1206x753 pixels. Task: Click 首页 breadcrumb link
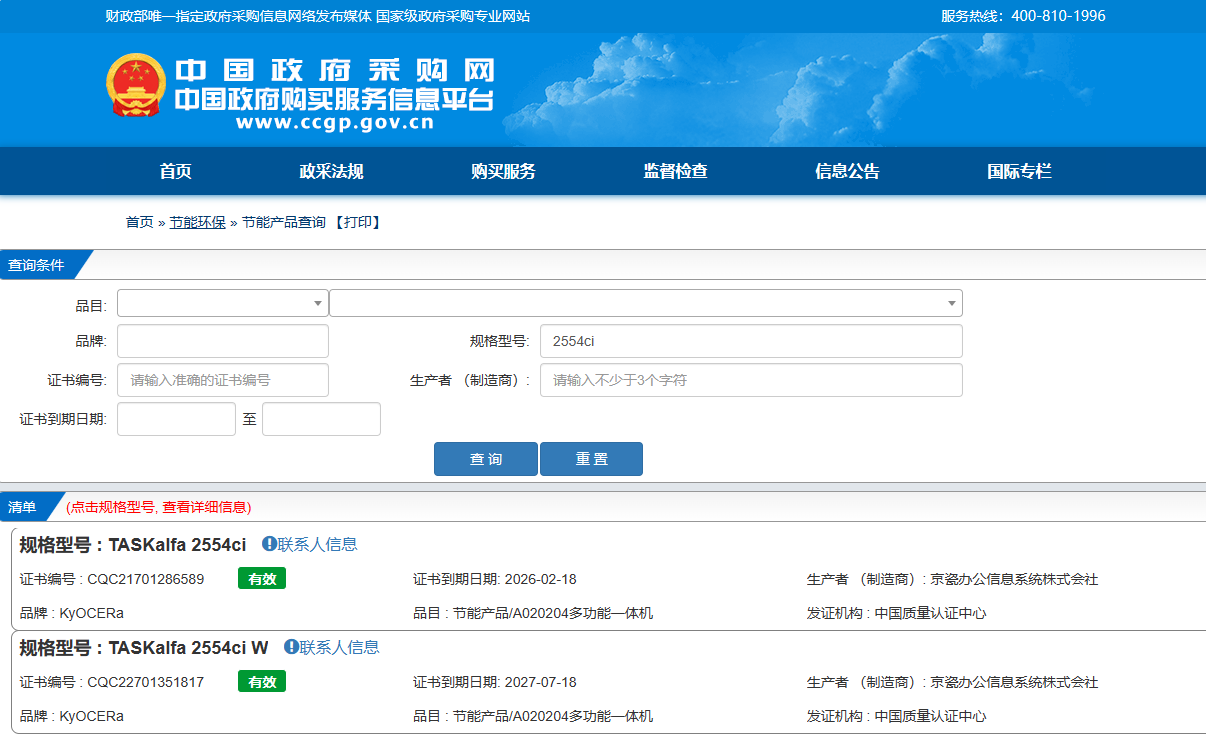click(x=140, y=222)
